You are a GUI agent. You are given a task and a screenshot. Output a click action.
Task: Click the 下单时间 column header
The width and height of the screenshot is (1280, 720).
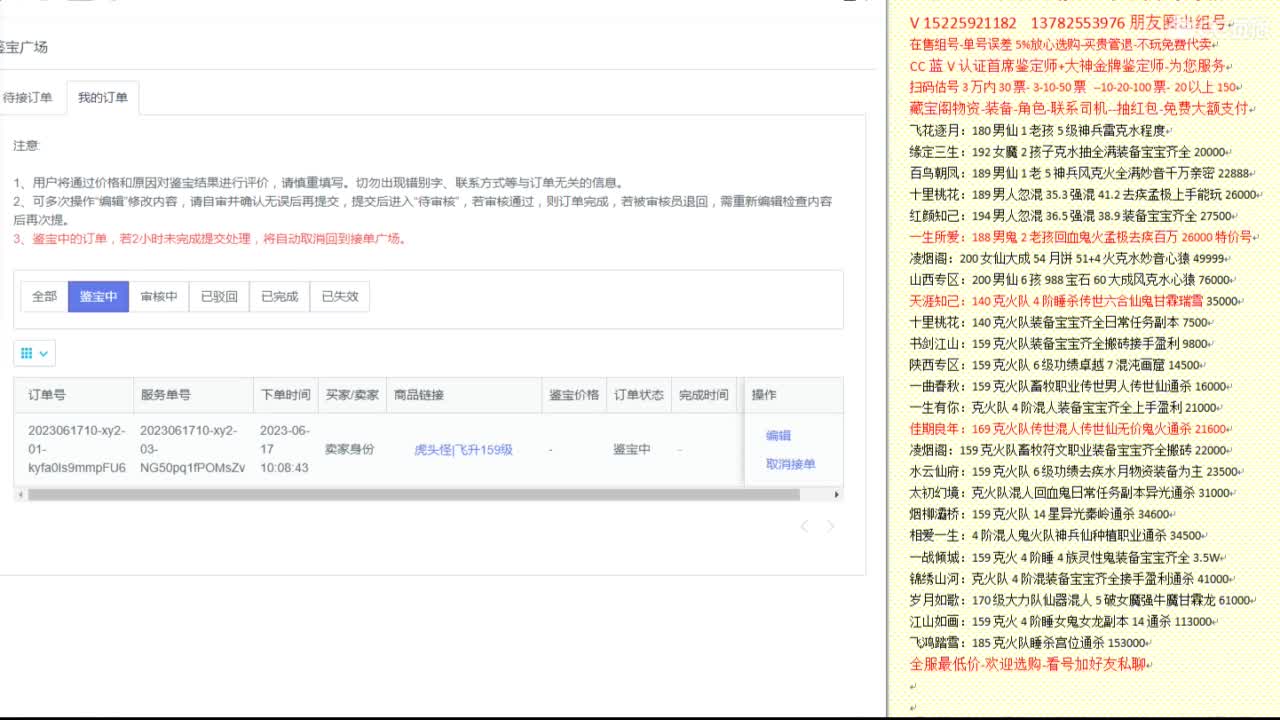[287, 394]
